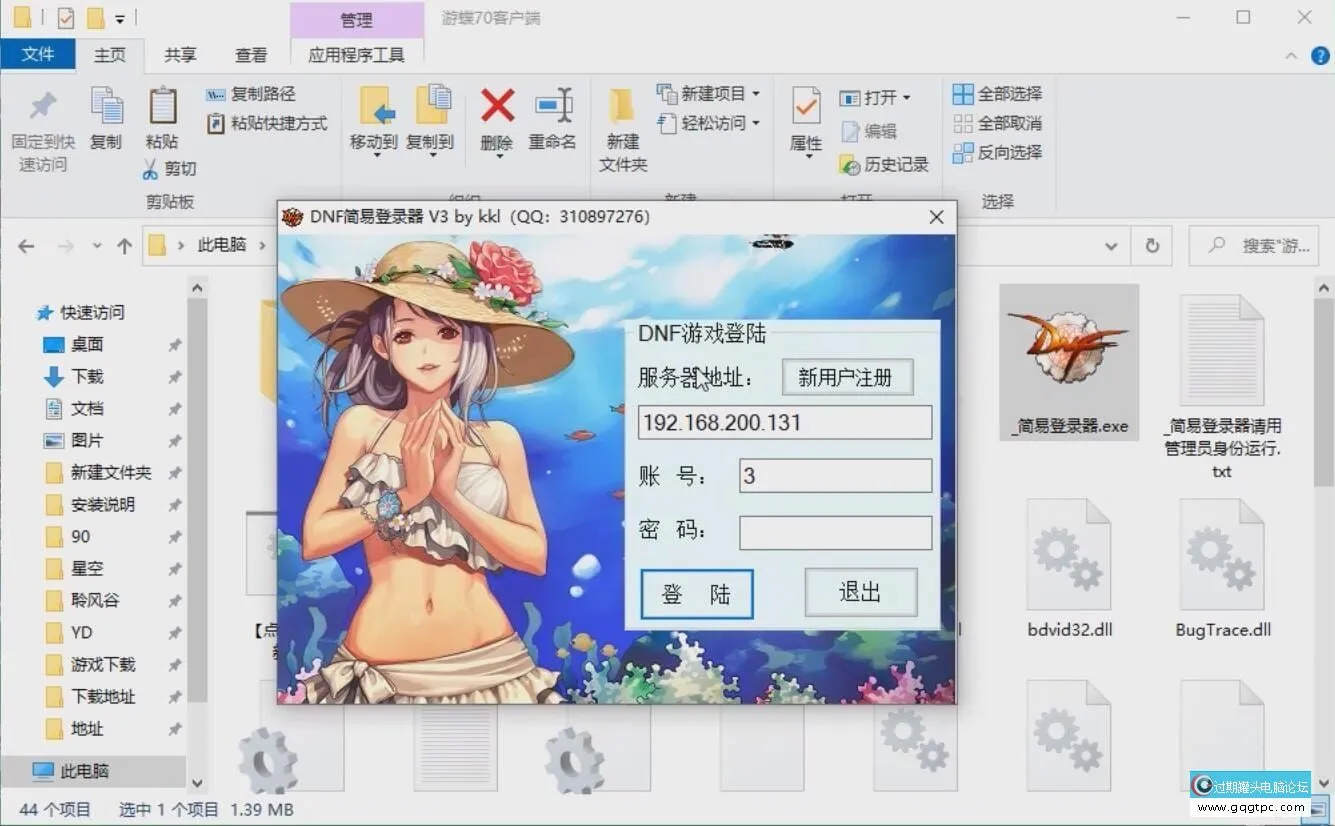Viewport: 1335px width, 826px height.
Task: Click the 新用户注册 registration button
Action: click(x=847, y=377)
